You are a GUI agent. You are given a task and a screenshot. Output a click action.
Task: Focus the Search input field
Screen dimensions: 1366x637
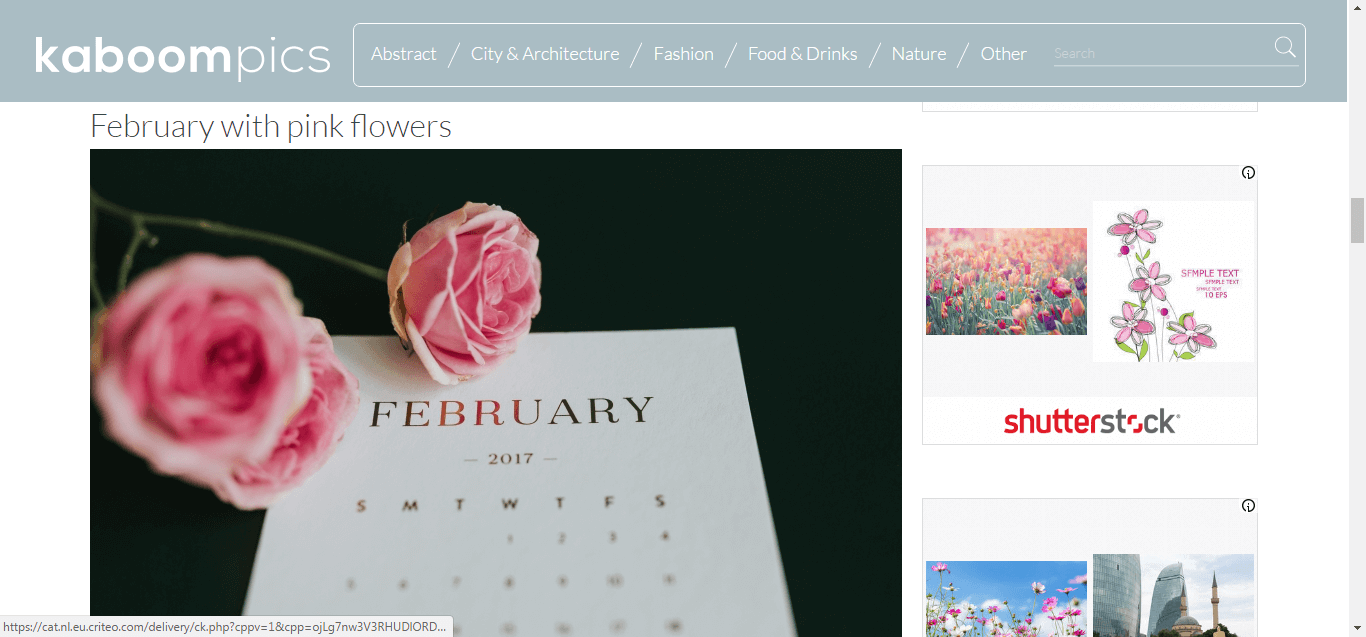pos(1162,54)
